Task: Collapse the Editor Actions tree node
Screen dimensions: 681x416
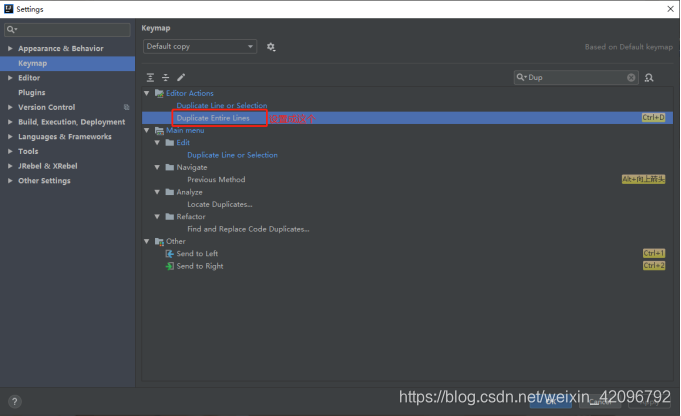Action: [147, 93]
